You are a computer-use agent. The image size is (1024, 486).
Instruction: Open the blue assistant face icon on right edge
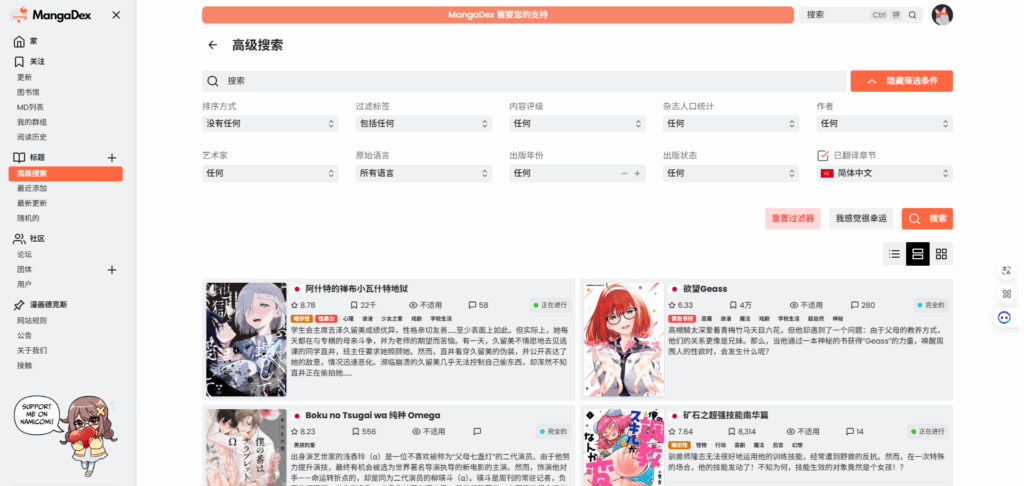point(1006,317)
